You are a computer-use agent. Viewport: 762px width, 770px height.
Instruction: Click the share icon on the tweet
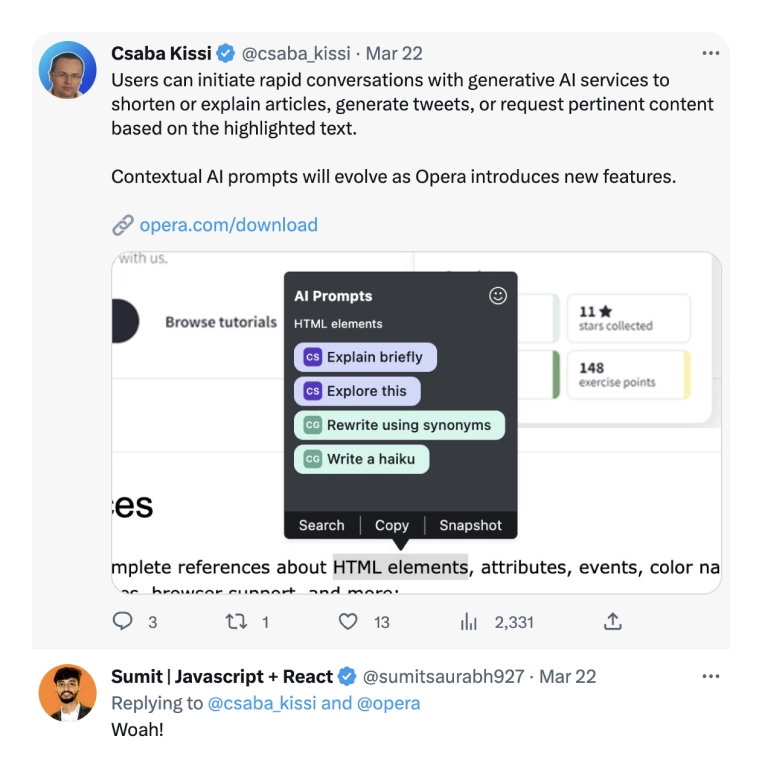(x=613, y=622)
